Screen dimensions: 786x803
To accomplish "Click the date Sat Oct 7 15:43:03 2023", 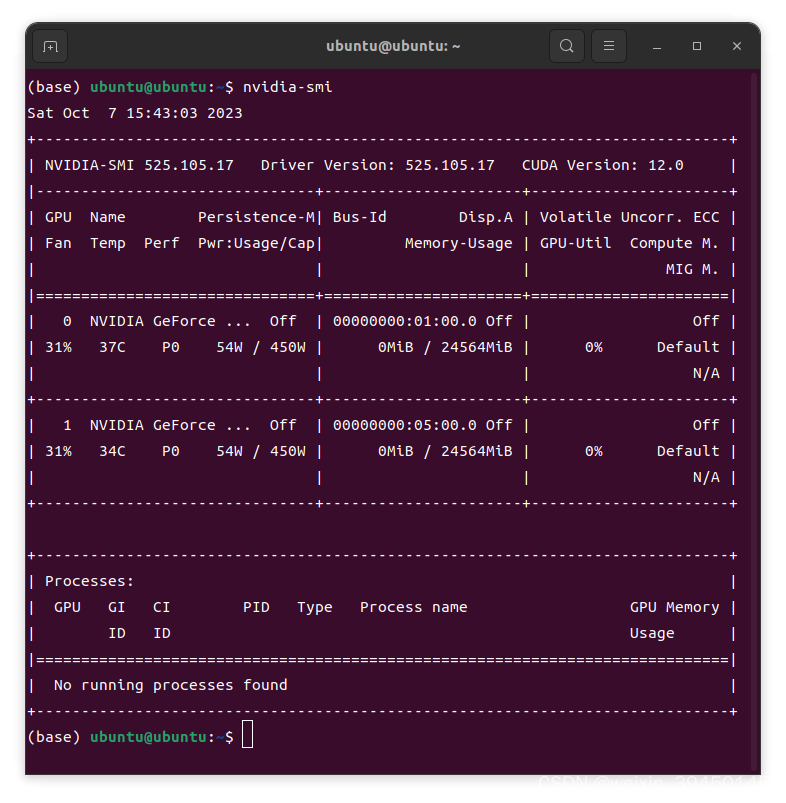I will [x=135, y=113].
